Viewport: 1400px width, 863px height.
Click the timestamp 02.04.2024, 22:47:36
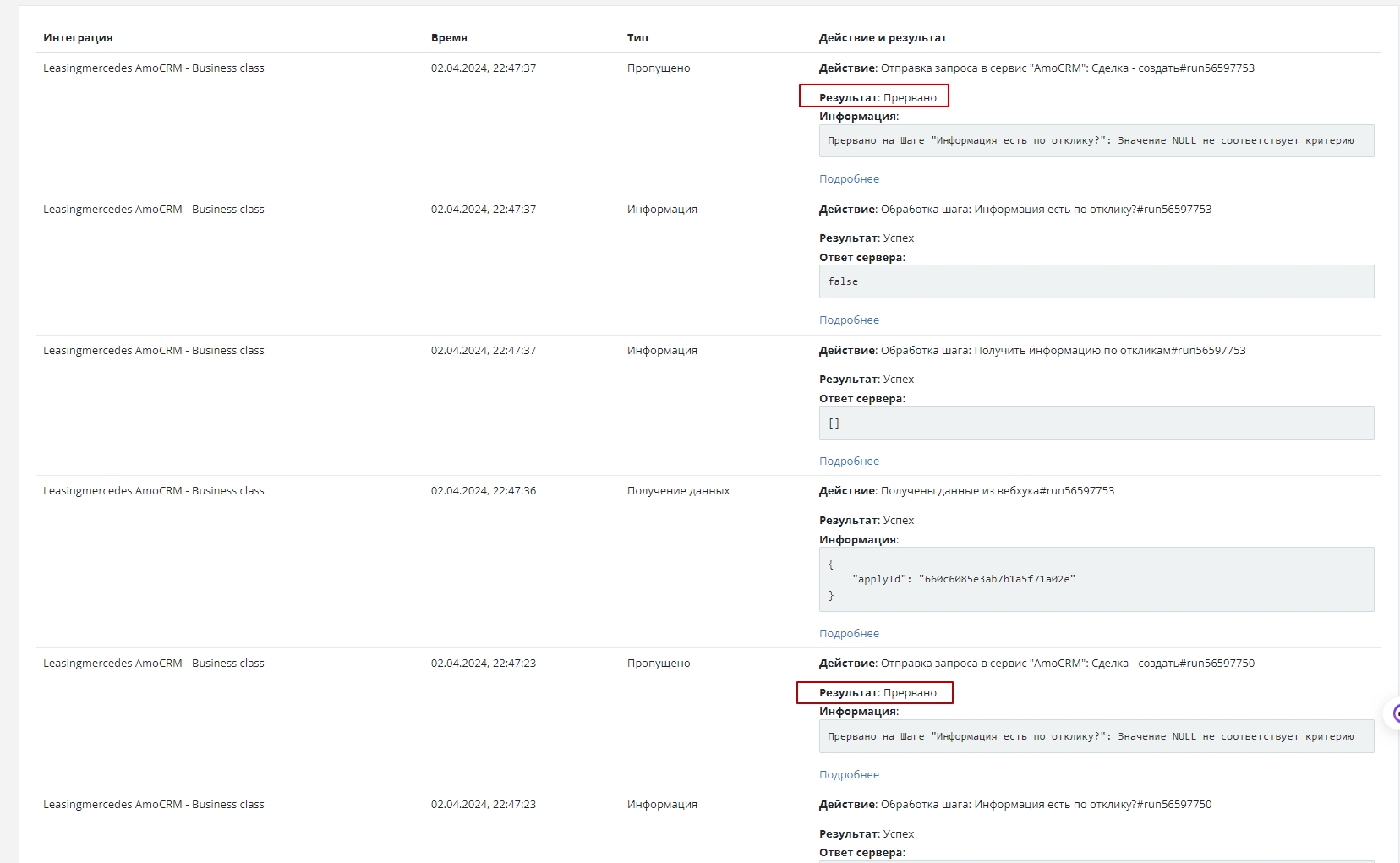click(483, 491)
